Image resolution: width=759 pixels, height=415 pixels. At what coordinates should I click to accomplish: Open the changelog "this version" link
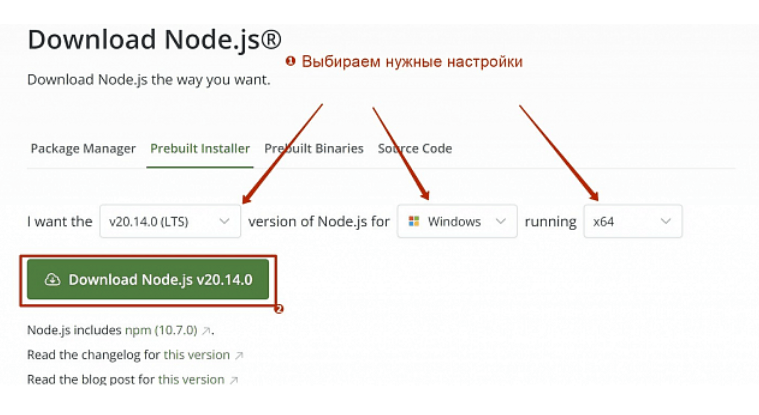(196, 355)
